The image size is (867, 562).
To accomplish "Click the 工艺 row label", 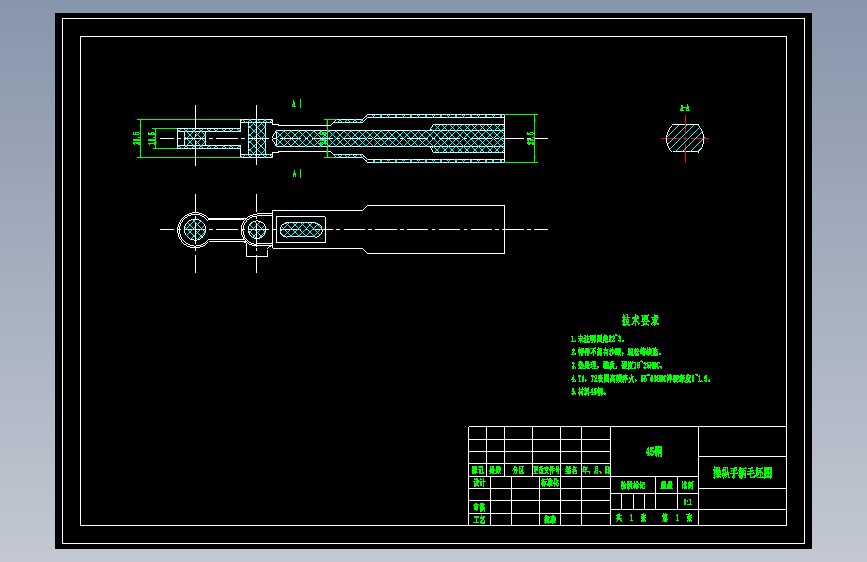I will (x=479, y=519).
